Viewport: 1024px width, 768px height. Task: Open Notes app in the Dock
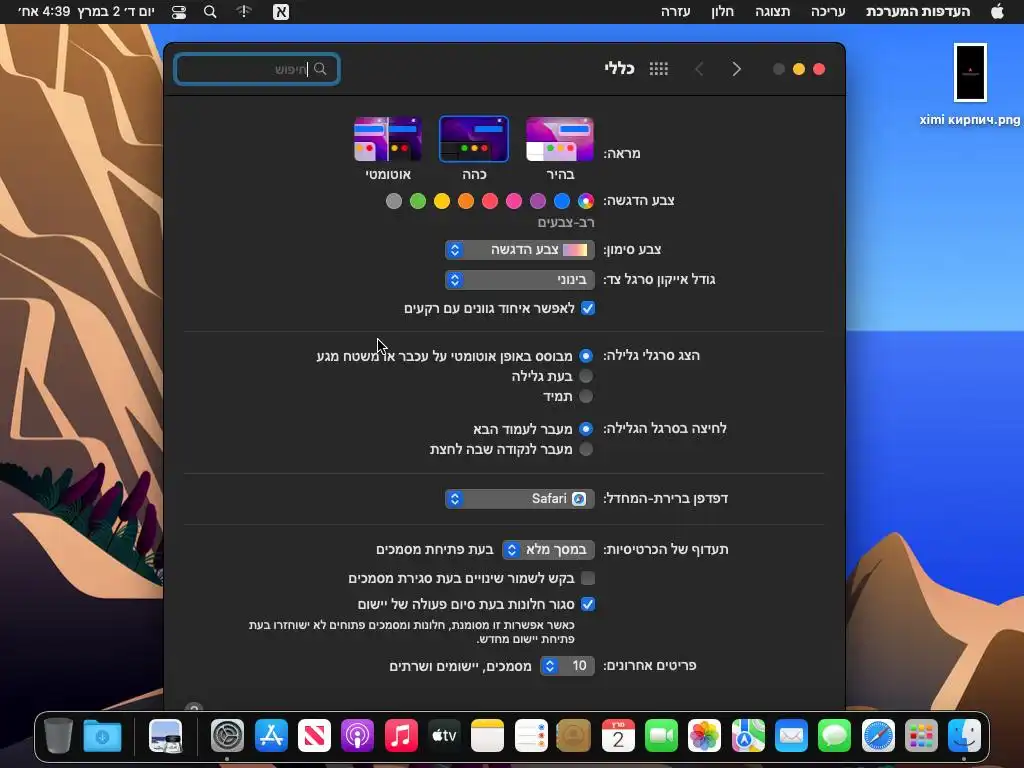487,736
